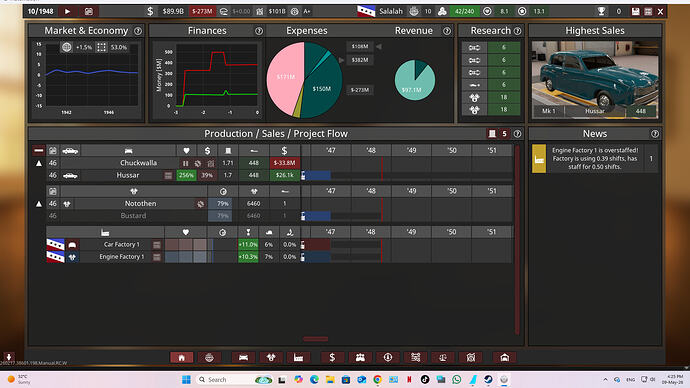690x388 pixels.
Task: Click the Car Factory 1 red timeline bar
Action: [317, 245]
